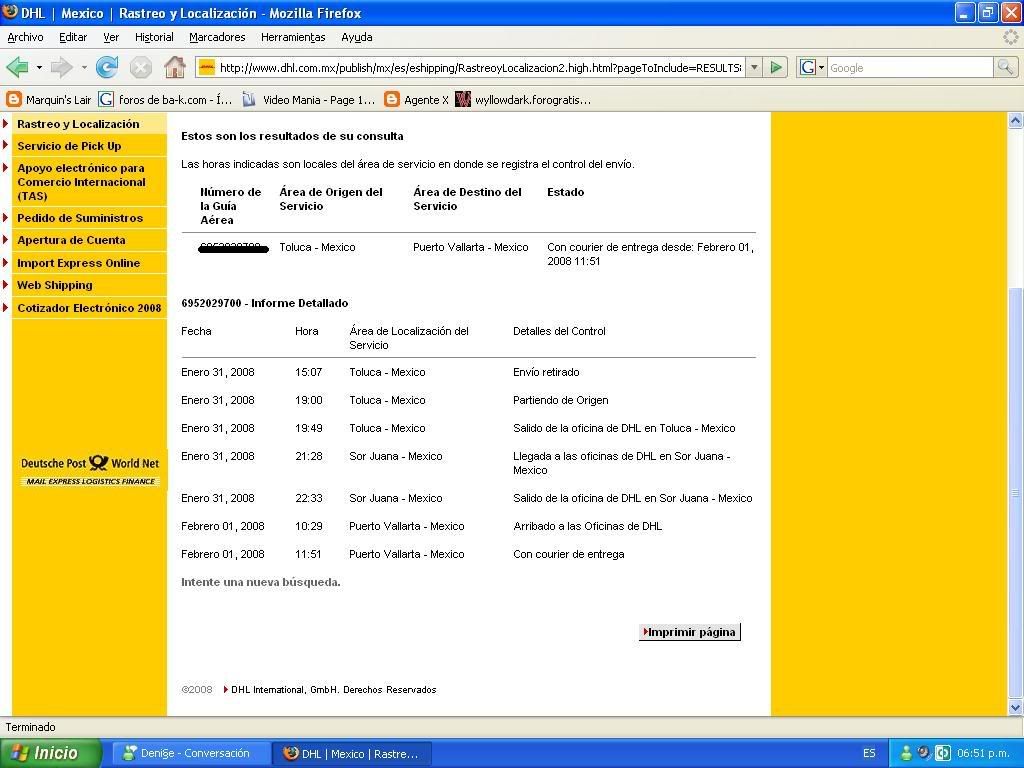Click the Home icon in toolbar

(x=174, y=67)
